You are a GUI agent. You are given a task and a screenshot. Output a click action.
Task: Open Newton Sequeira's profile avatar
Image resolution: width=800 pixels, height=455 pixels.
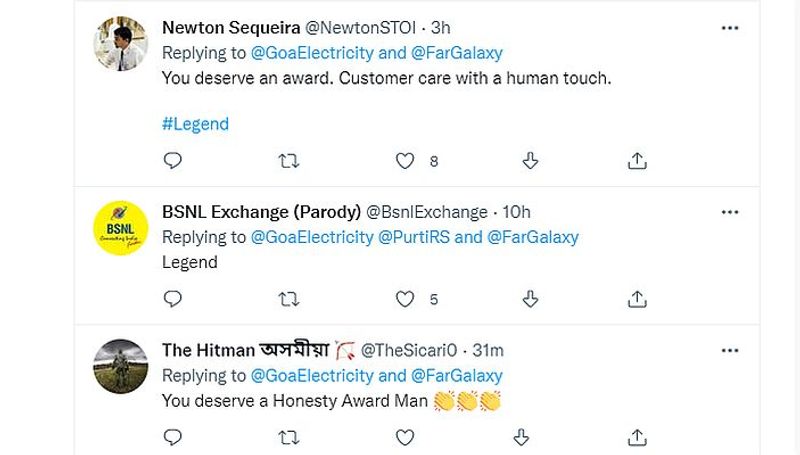121,43
